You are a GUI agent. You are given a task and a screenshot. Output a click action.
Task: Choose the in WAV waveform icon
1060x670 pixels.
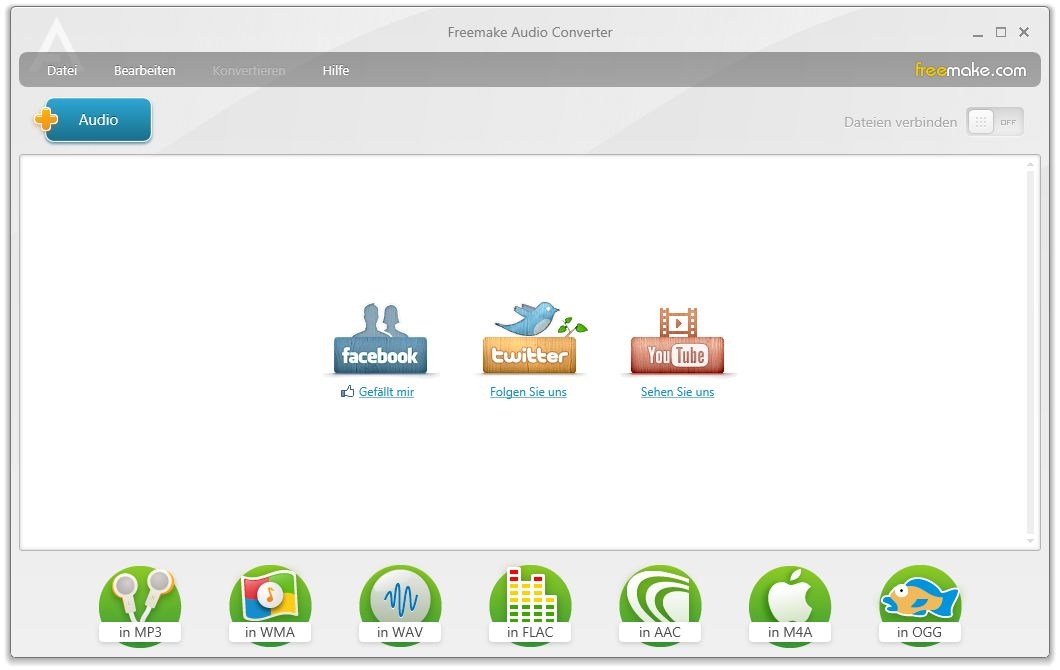[x=400, y=606]
